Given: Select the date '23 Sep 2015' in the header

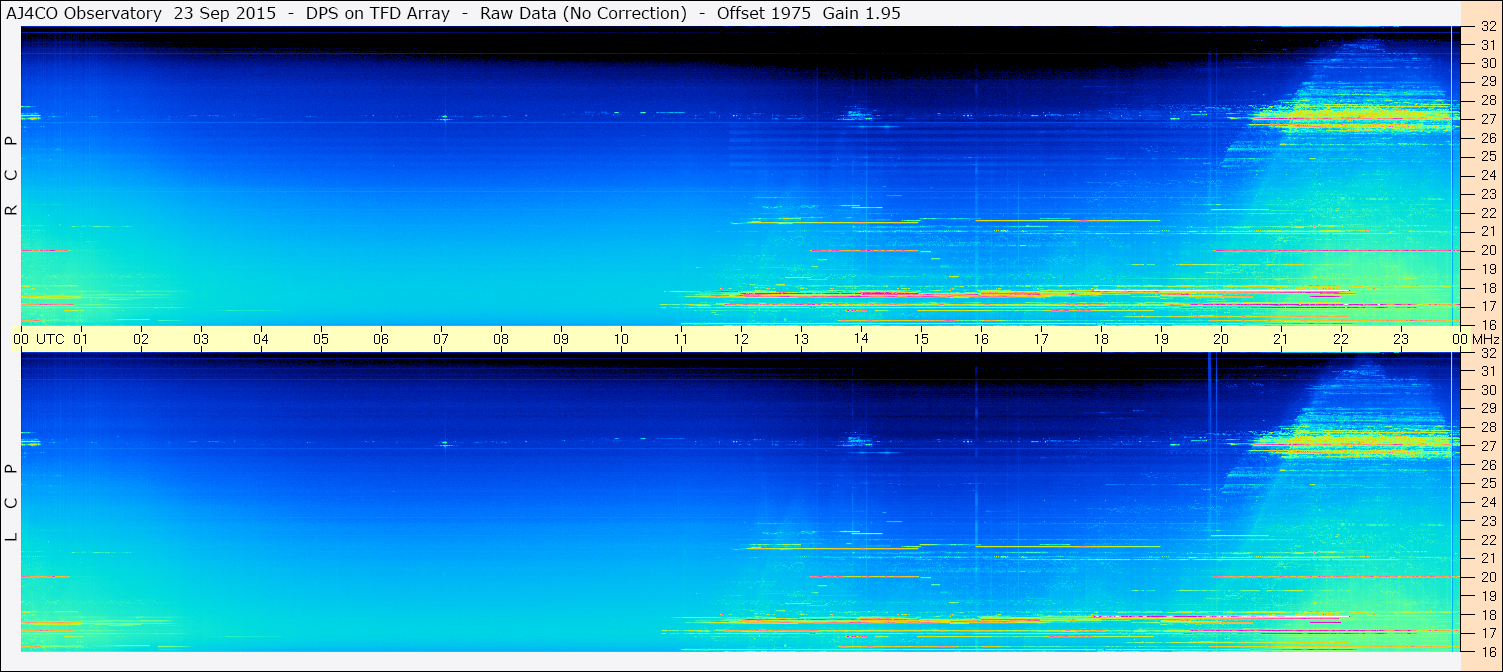Looking at the screenshot, I should (225, 13).
